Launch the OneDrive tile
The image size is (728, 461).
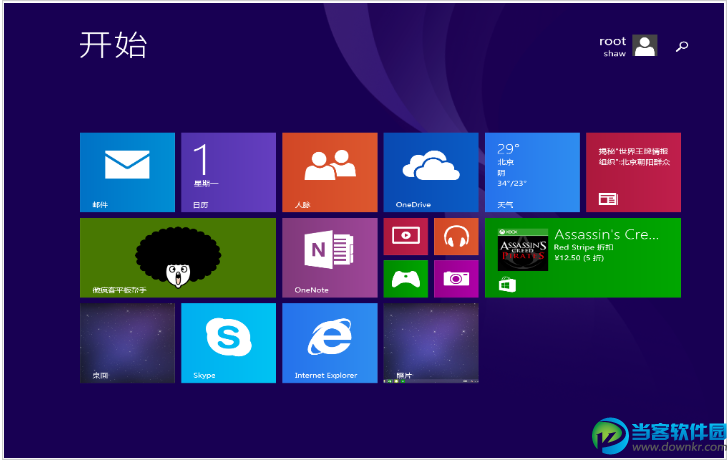431,172
